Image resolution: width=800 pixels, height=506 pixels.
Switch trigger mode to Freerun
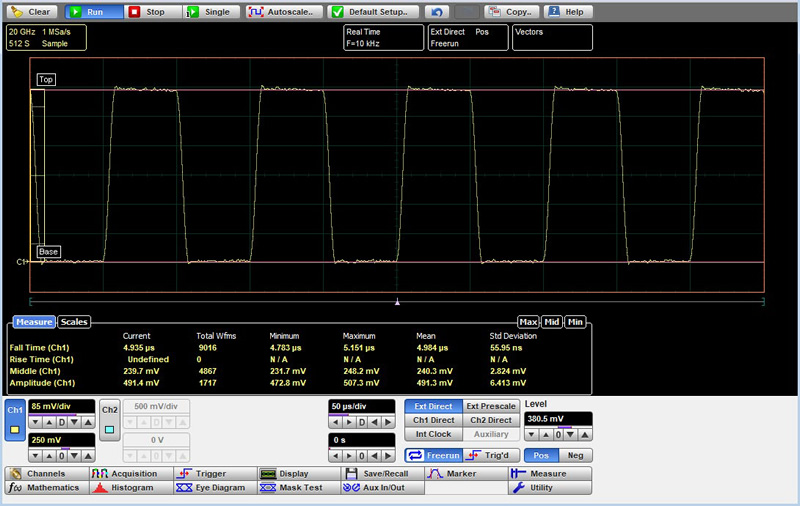coord(433,455)
